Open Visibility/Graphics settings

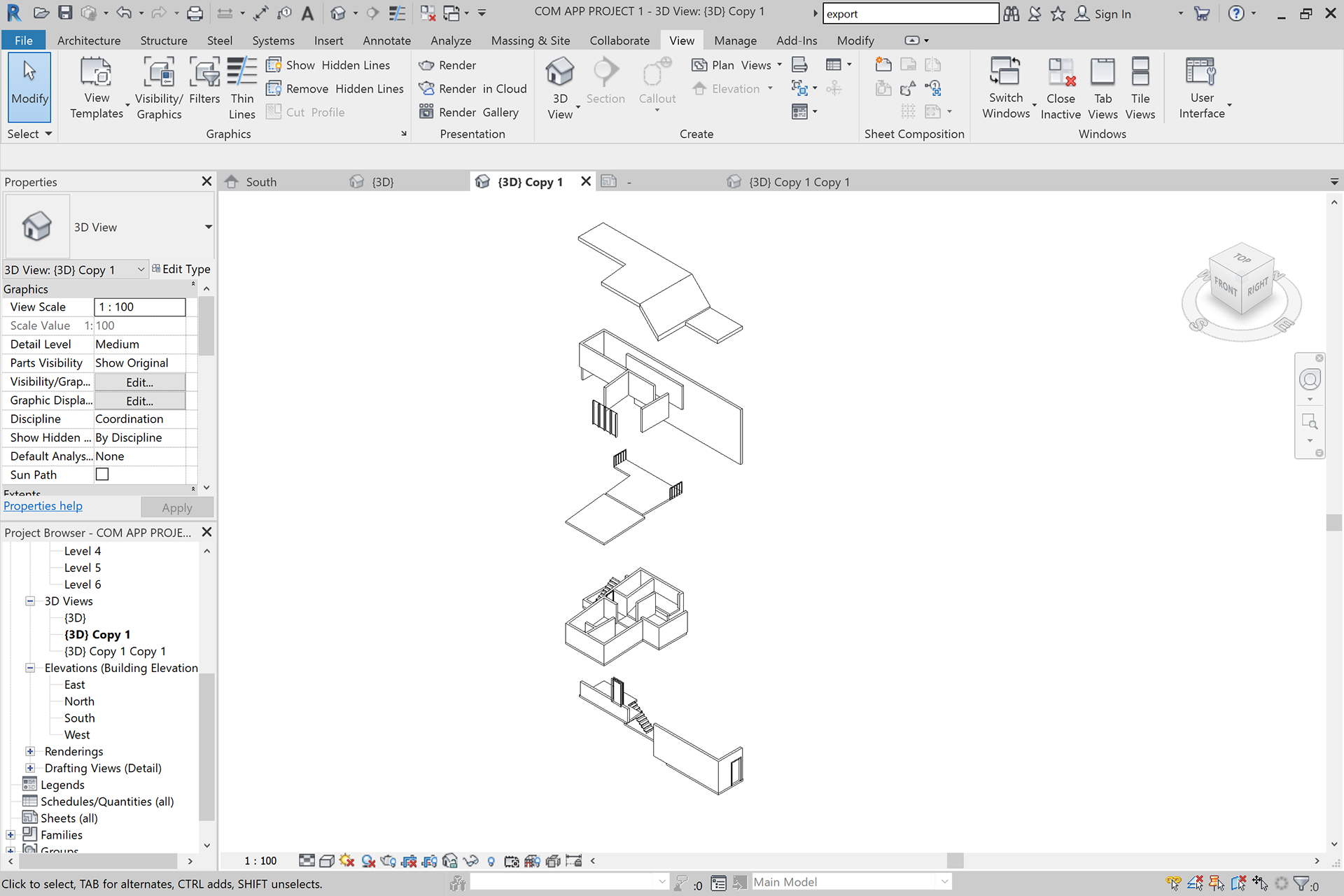[159, 90]
